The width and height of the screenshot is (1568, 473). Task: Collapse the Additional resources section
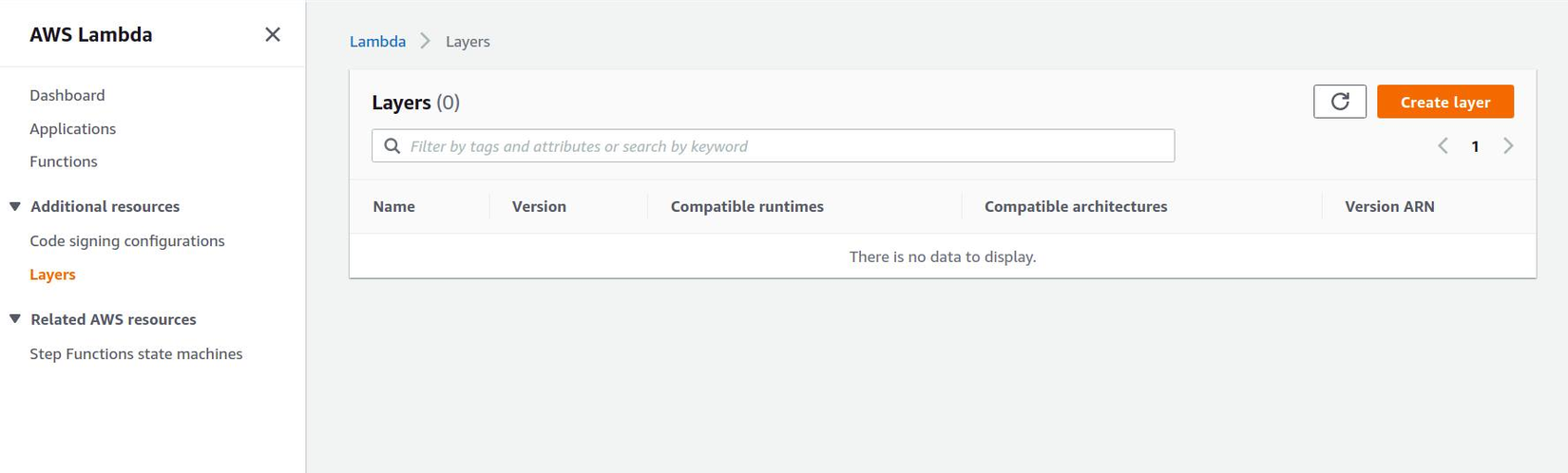pyautogui.click(x=15, y=206)
